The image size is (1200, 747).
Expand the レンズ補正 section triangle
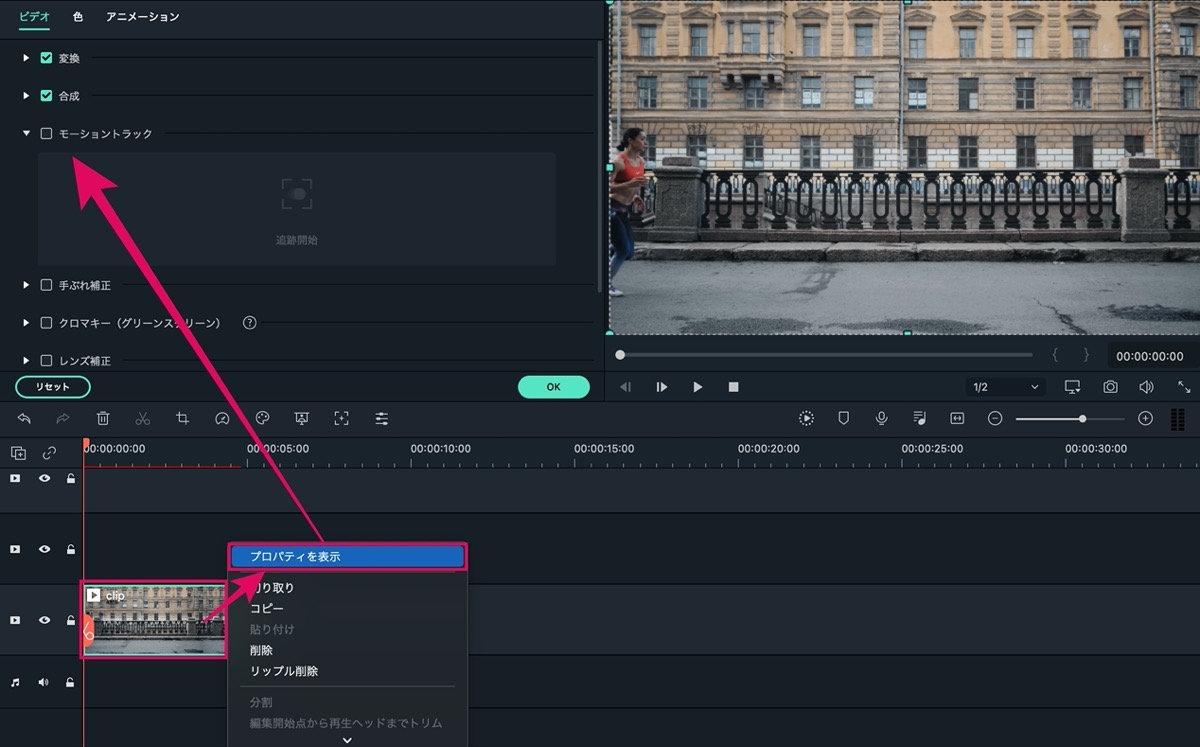click(x=26, y=360)
